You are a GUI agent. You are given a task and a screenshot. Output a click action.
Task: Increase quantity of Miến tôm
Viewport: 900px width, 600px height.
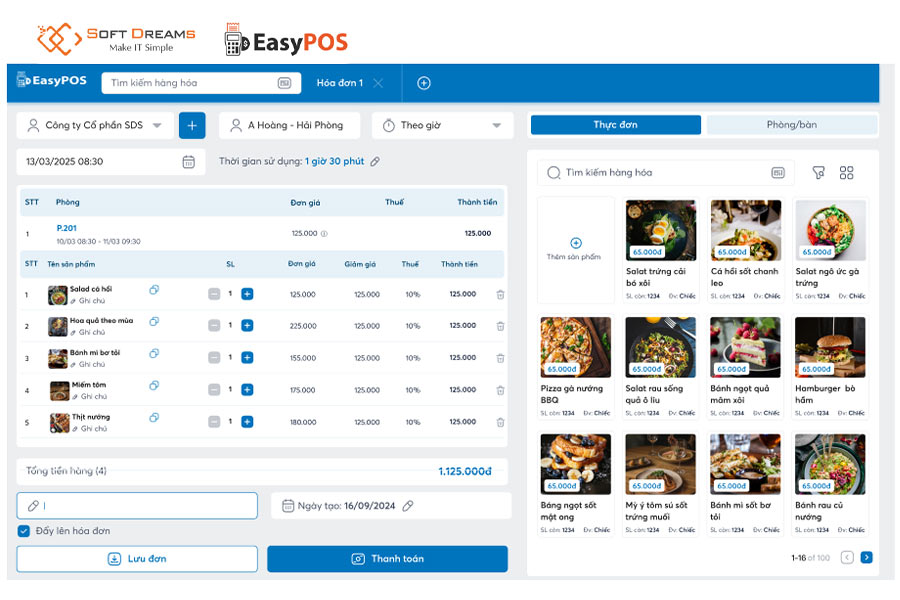point(247,390)
